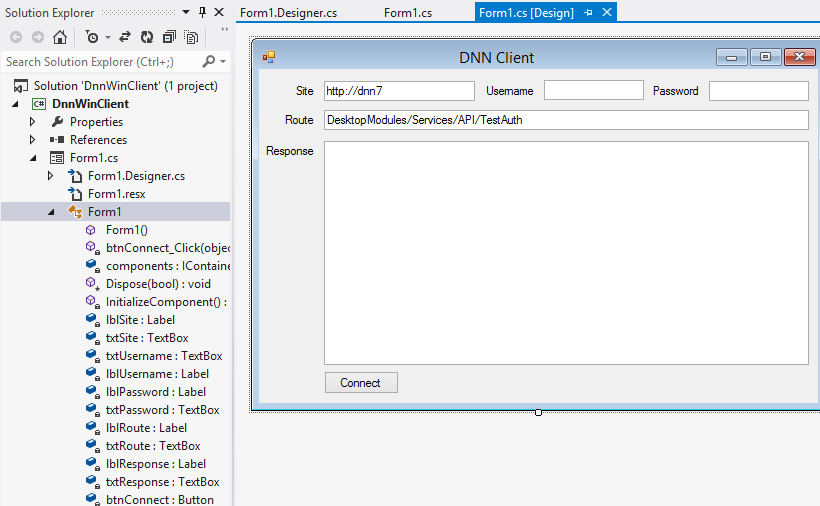The height and width of the screenshot is (506, 820).
Task: Collapse the DnnWinClient project node
Action: click(x=15, y=104)
